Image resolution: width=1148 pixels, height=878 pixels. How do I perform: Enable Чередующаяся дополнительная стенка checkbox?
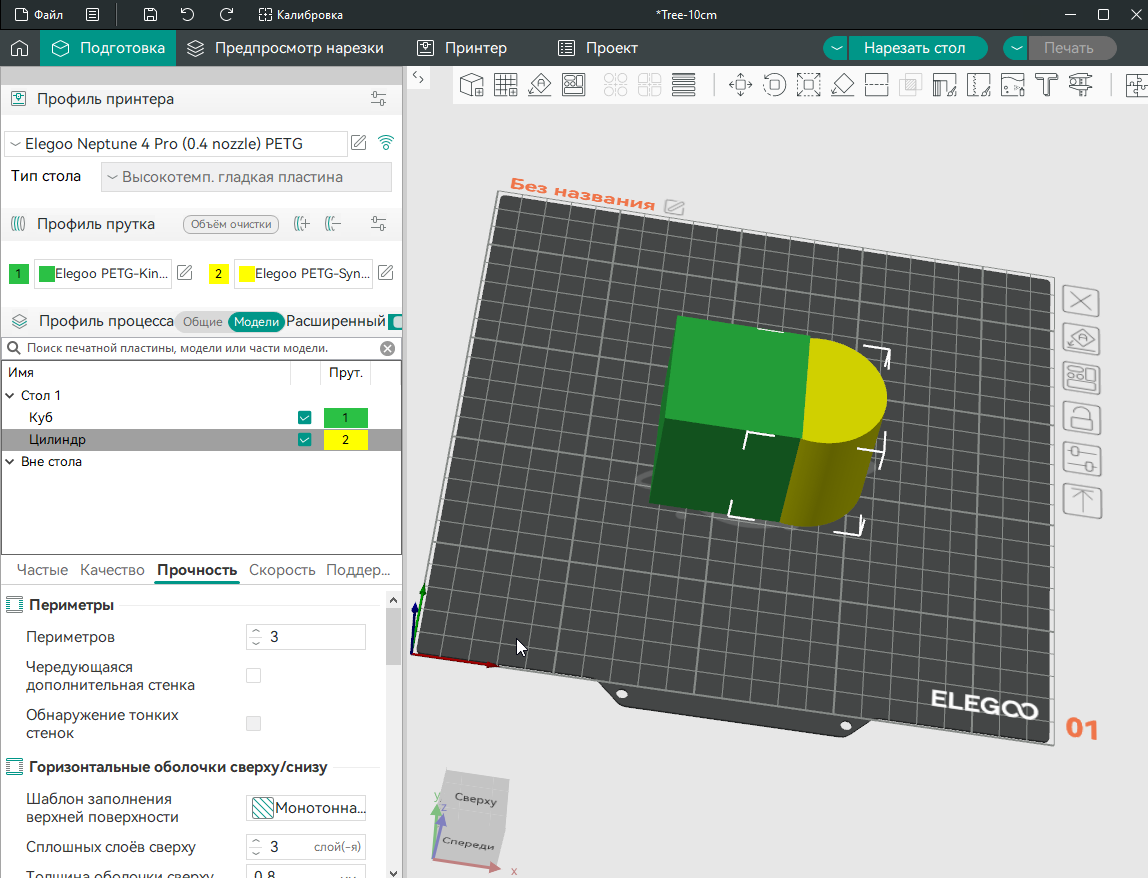click(253, 675)
